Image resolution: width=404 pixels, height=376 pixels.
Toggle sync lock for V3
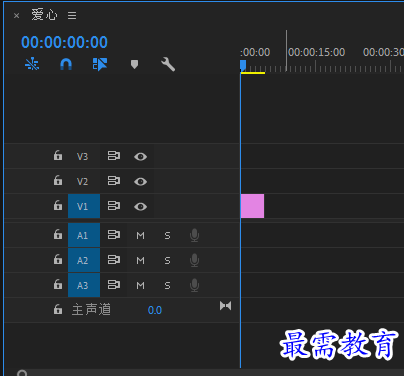coord(114,156)
